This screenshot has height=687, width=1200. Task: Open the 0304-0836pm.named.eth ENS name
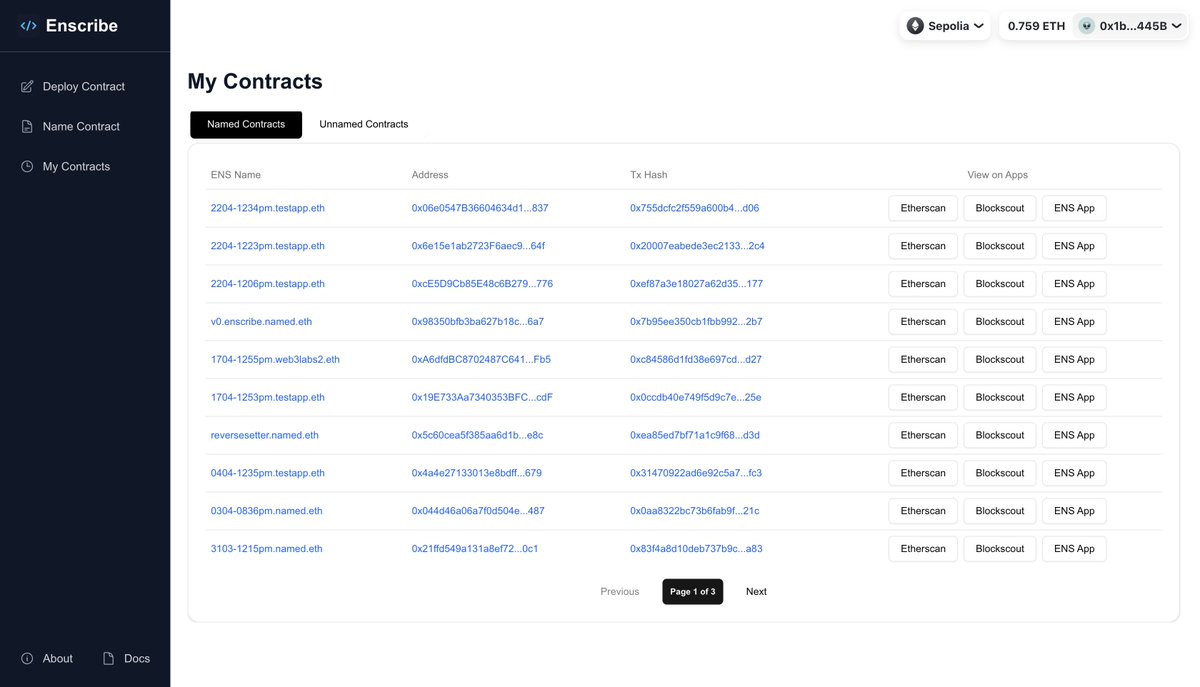click(267, 511)
